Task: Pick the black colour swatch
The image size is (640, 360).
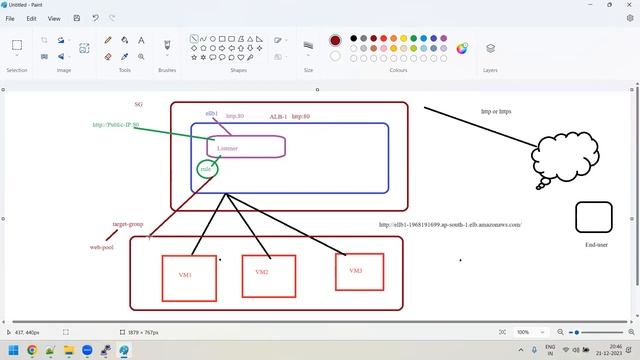Action: click(353, 38)
